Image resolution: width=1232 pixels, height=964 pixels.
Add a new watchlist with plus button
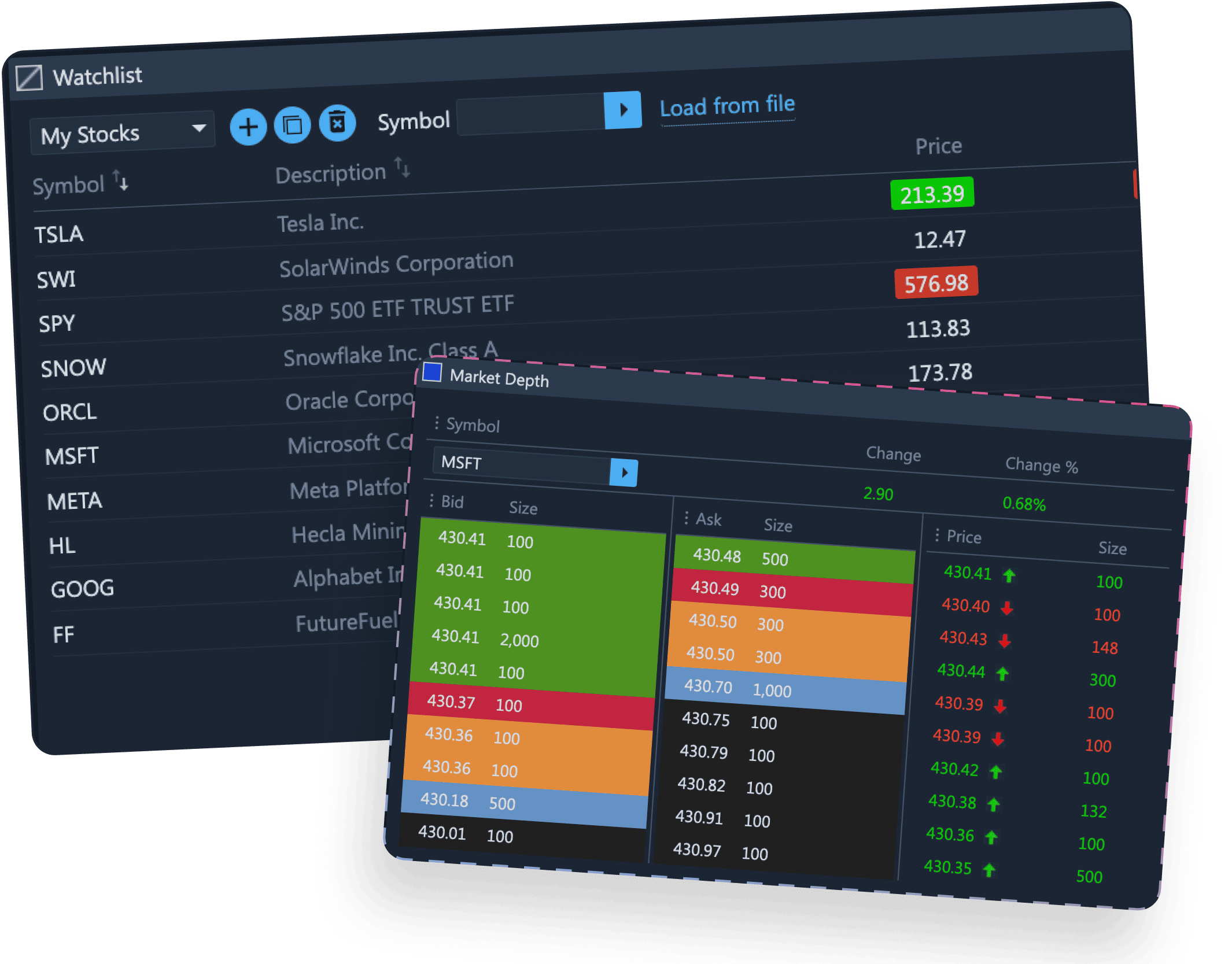coord(248,127)
